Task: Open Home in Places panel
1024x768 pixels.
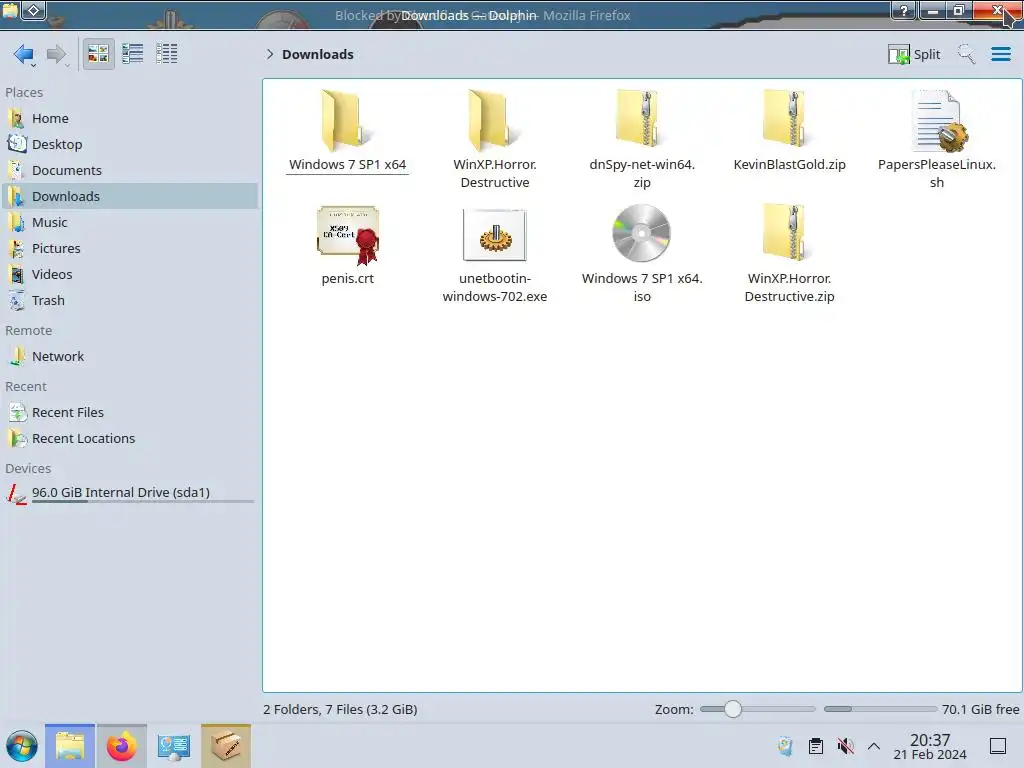Action: (x=129, y=118)
